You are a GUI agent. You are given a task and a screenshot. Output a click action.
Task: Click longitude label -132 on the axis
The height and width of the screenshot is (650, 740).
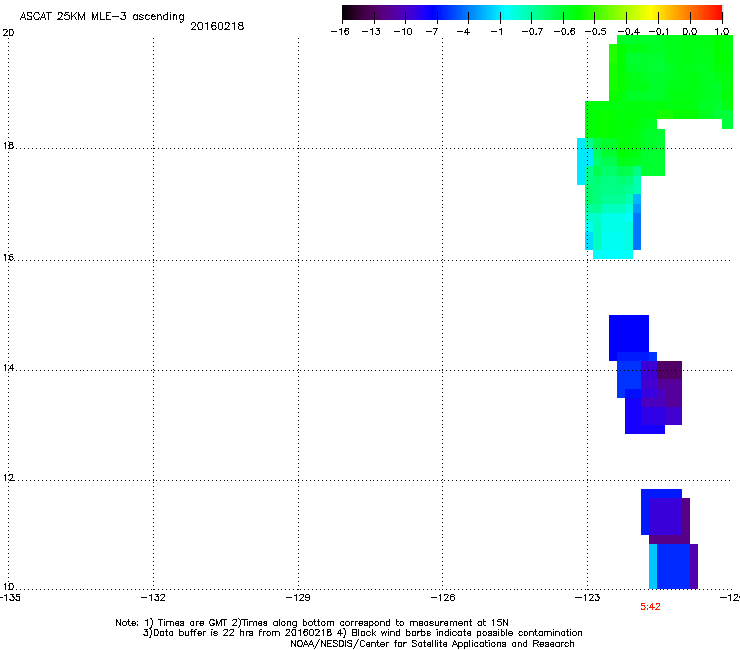point(153,598)
